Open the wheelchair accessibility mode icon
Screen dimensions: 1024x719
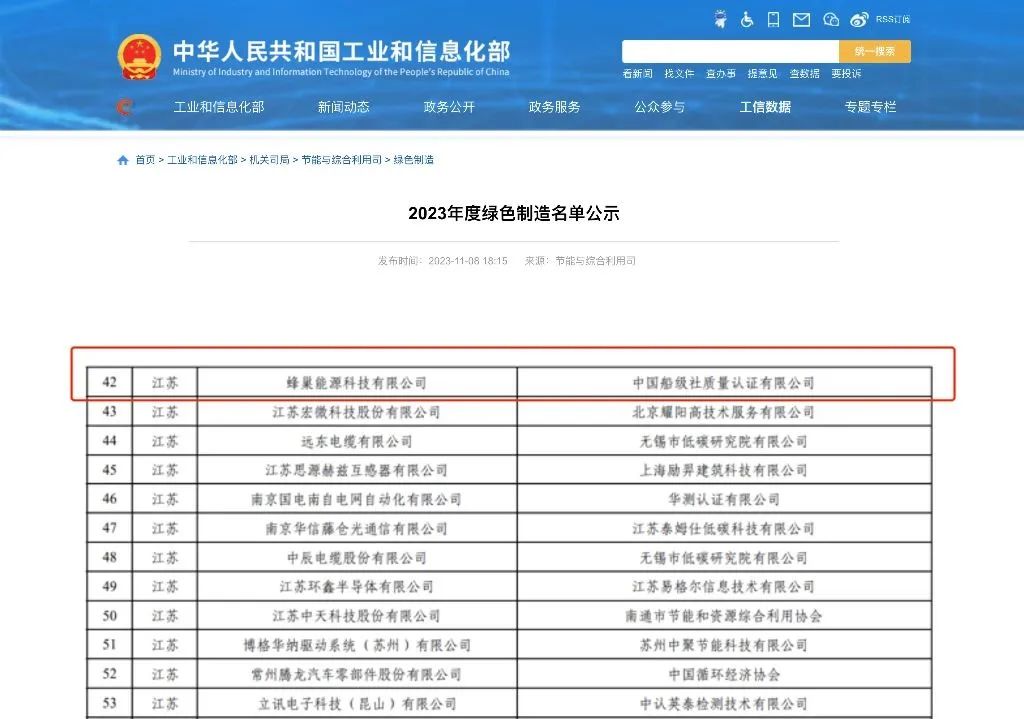pyautogui.click(x=747, y=20)
